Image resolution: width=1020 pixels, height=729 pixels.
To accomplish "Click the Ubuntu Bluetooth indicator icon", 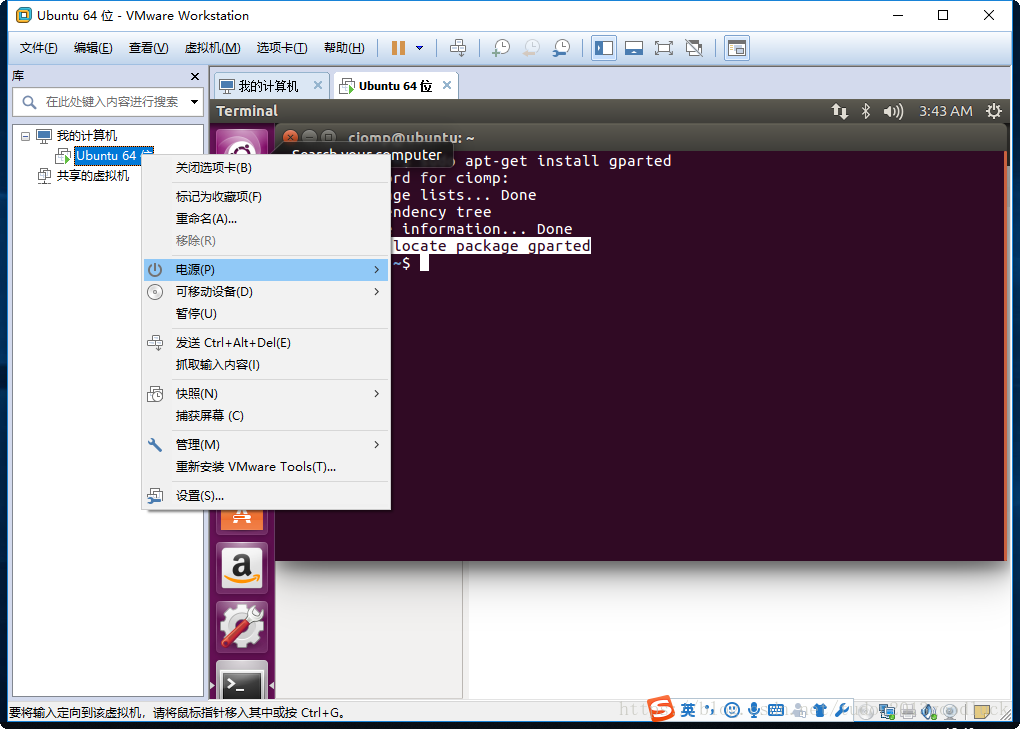I will (866, 111).
